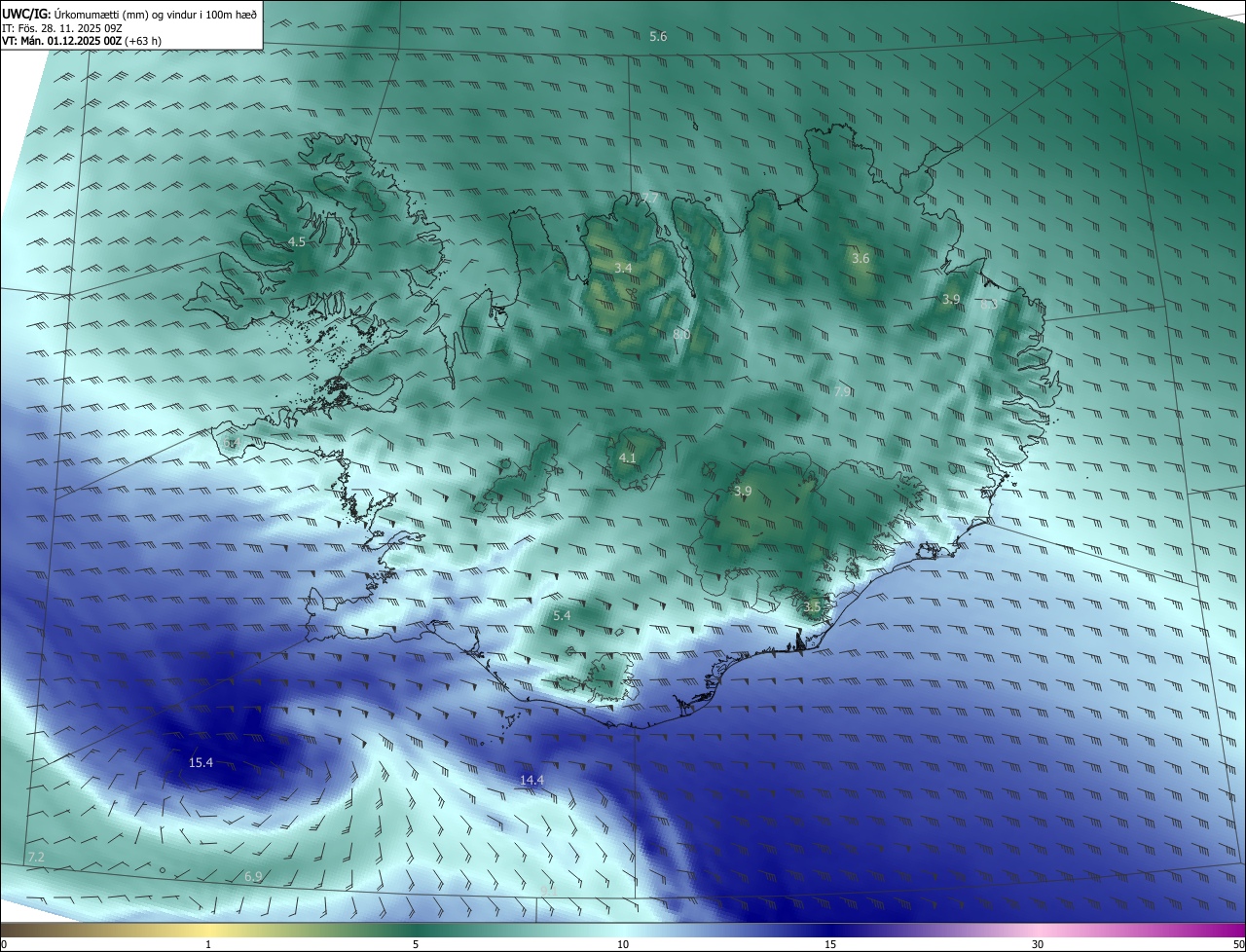
Task: Click the 8.0 value label on the map
Action: coord(681,335)
